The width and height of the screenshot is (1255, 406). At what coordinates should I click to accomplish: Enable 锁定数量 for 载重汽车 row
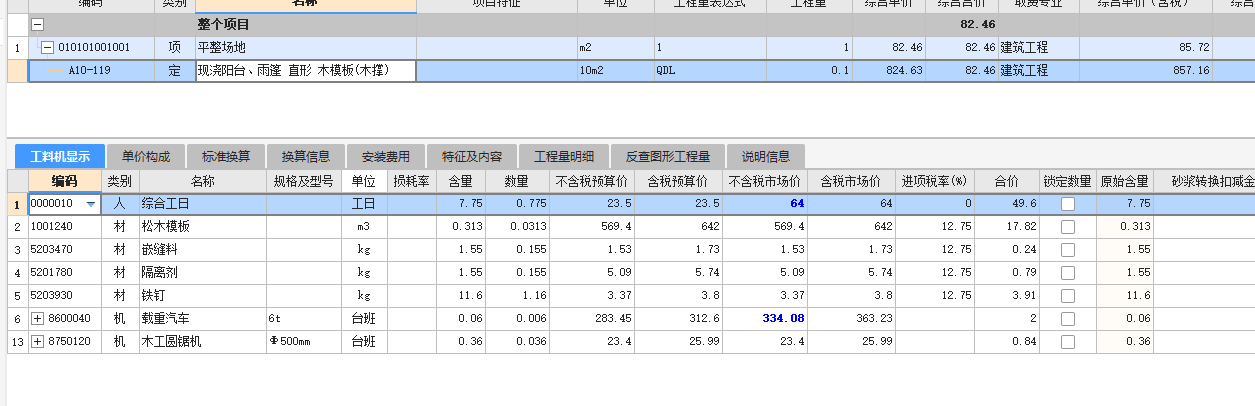tap(1068, 318)
